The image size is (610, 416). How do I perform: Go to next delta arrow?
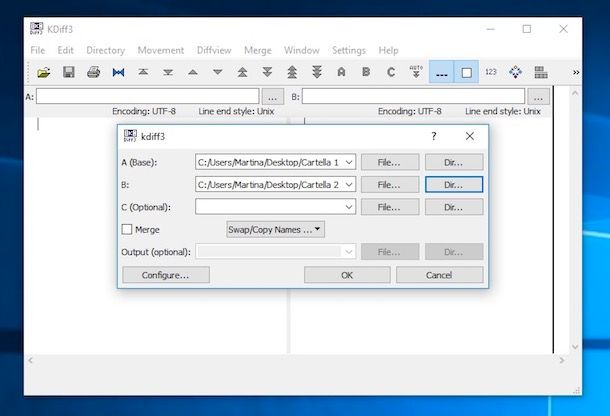tap(218, 72)
